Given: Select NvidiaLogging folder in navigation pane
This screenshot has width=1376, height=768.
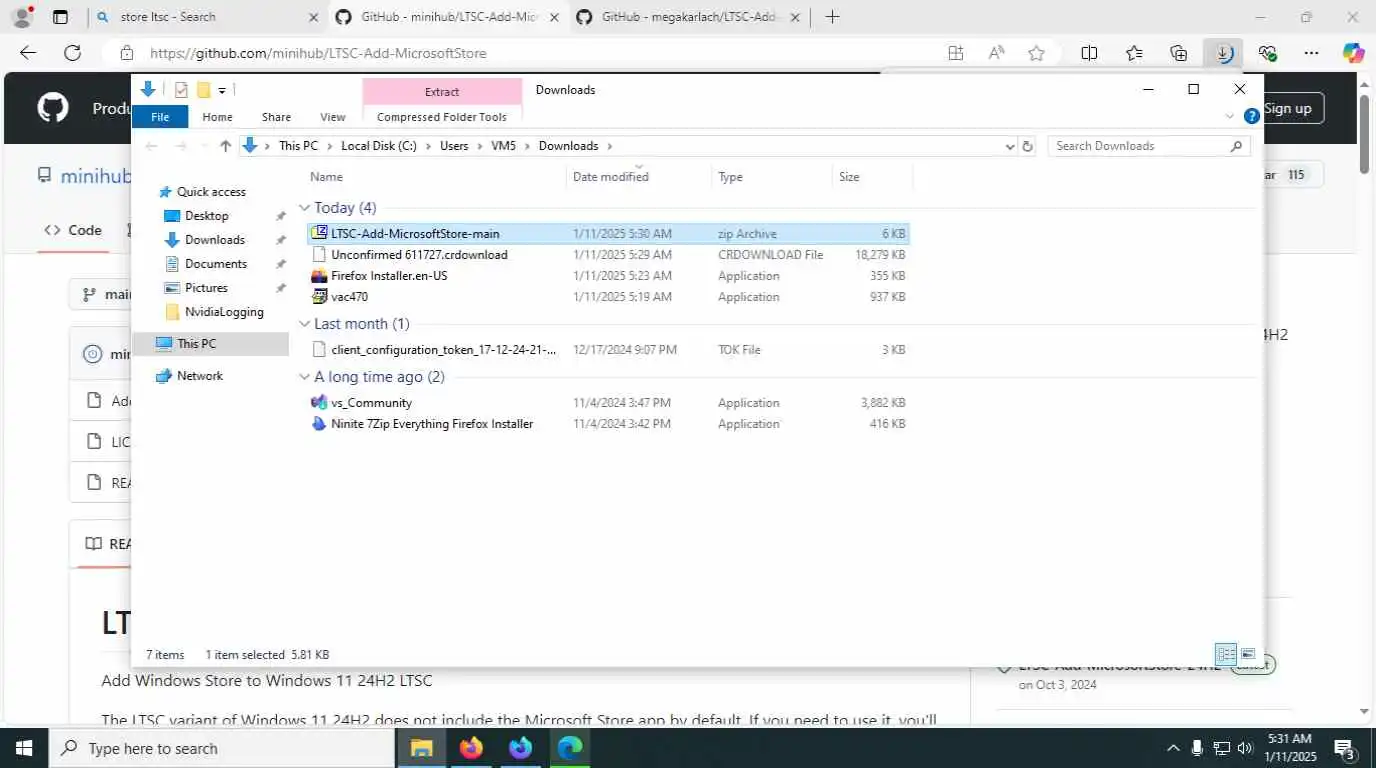Looking at the screenshot, I should 224,312.
